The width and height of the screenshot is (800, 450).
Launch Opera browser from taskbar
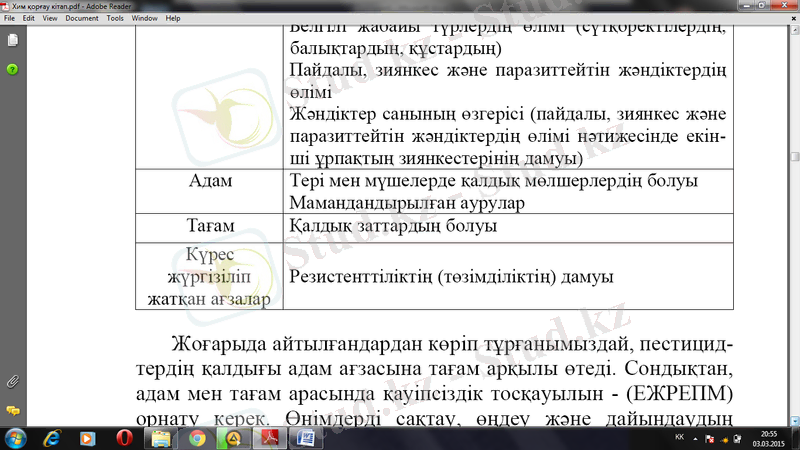(124, 437)
